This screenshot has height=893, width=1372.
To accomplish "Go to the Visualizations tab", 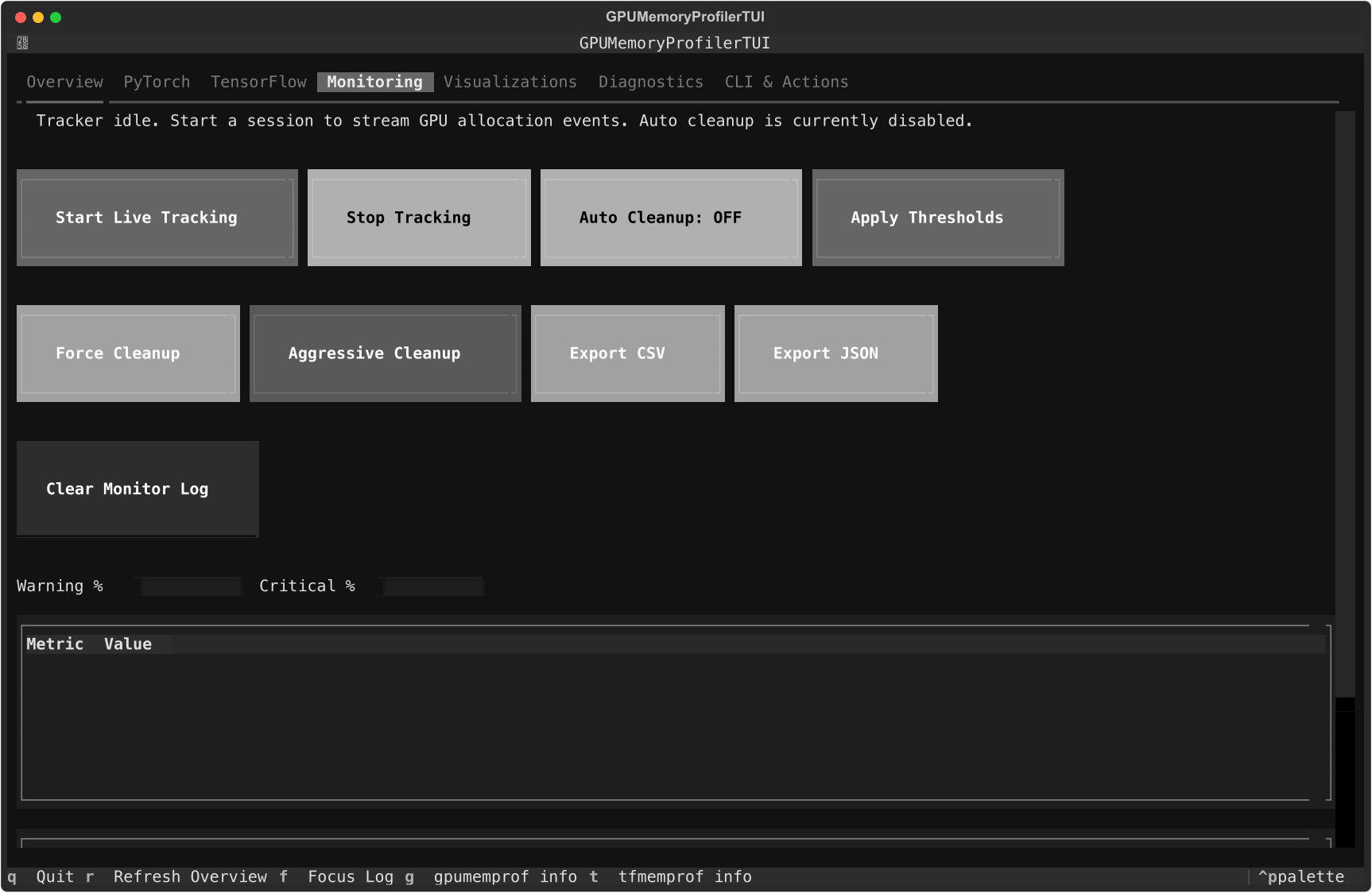I will 510,82.
